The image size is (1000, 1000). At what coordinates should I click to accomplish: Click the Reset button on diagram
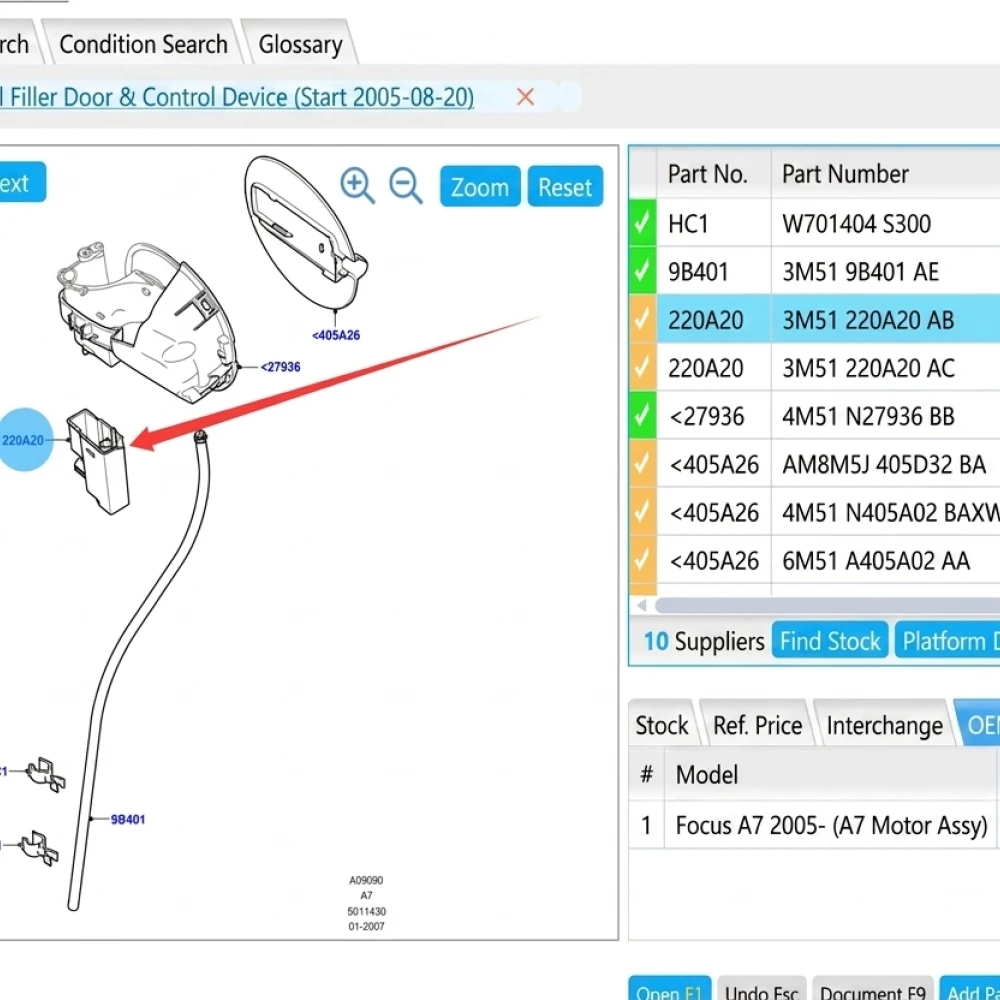565,186
